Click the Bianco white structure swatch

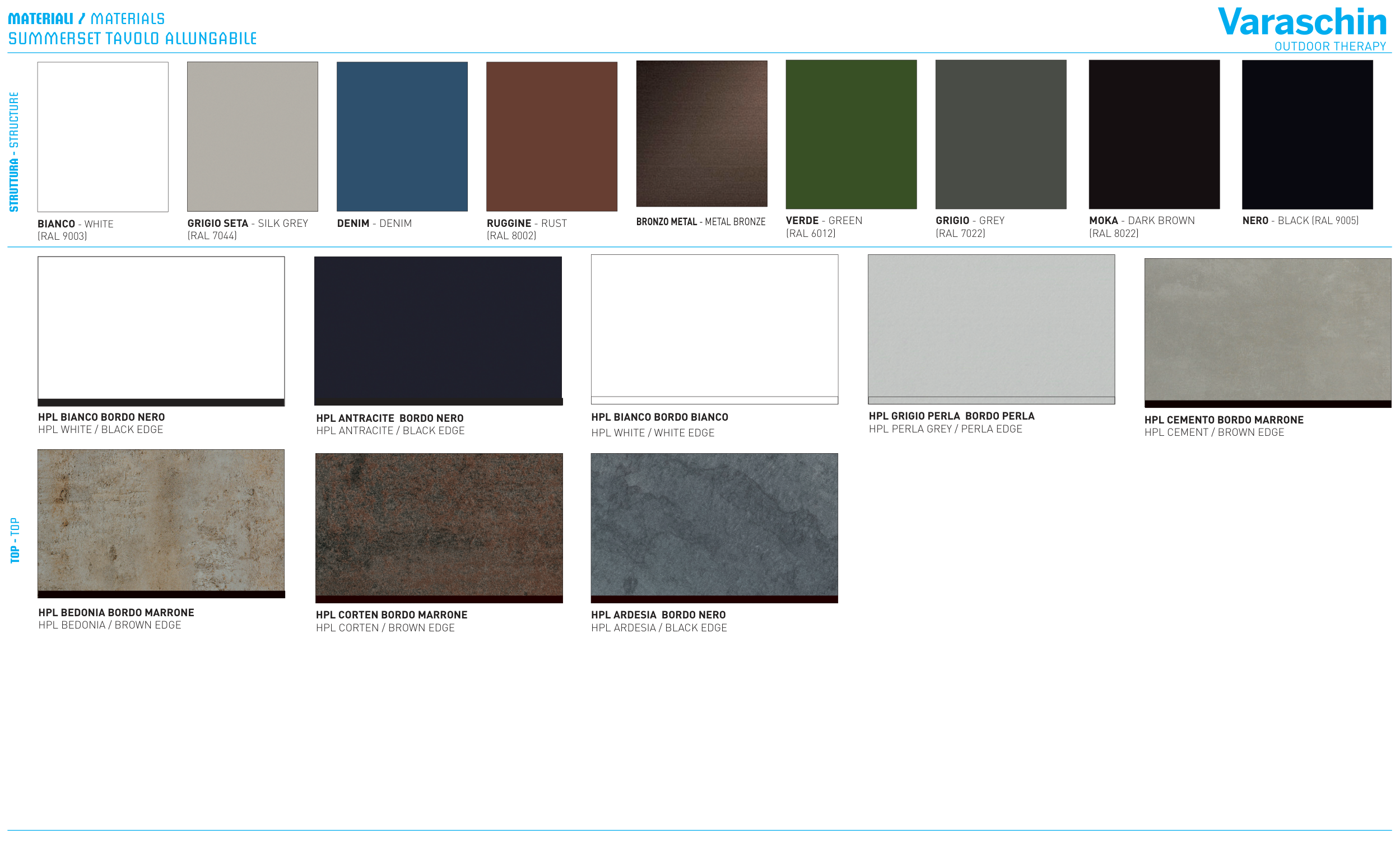tap(103, 137)
